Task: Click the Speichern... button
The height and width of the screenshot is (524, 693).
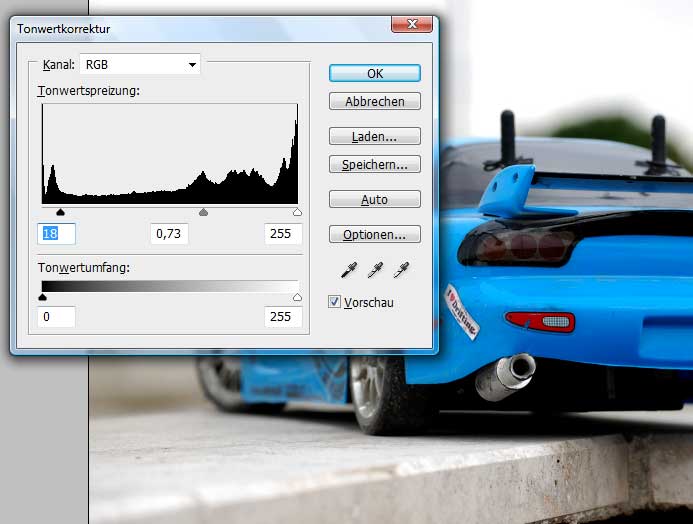Action: pyautogui.click(x=374, y=164)
